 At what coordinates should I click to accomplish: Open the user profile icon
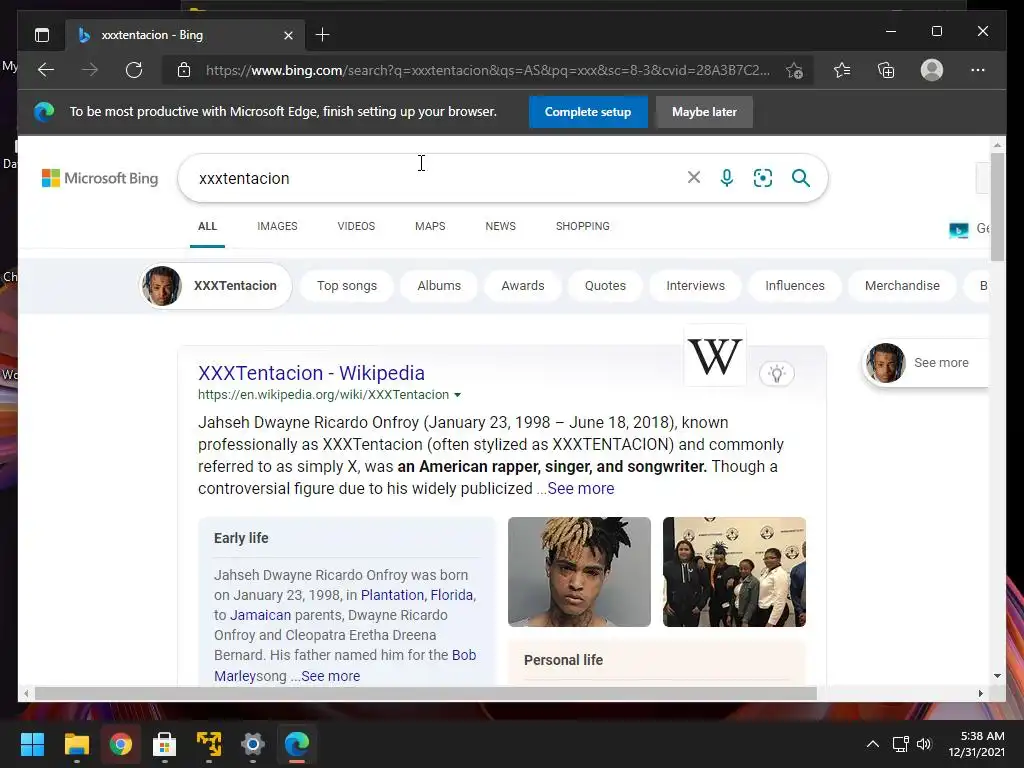point(932,70)
